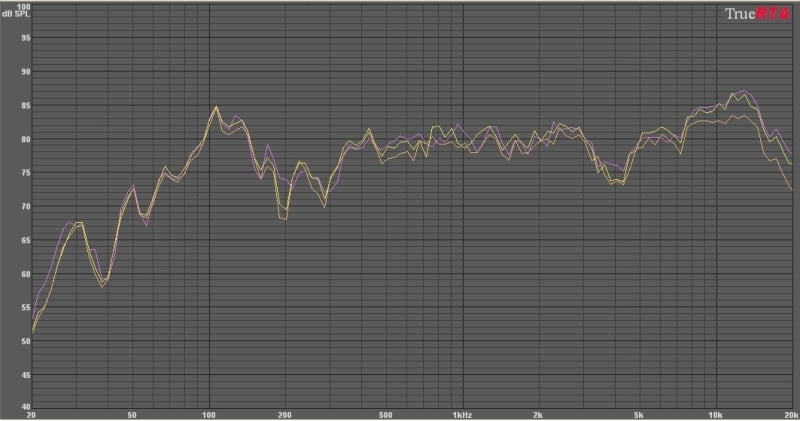Click the 2k frequency axis label
The height and width of the screenshot is (421, 800).
(537, 414)
